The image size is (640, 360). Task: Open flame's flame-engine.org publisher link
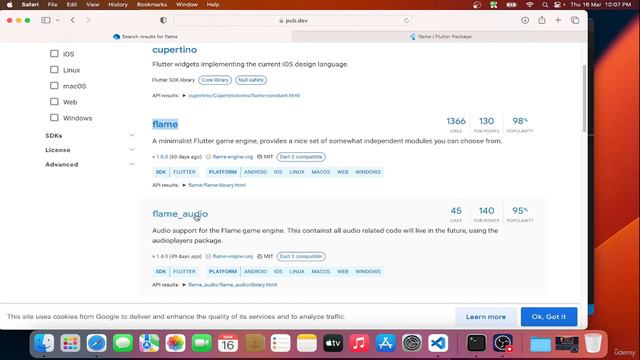point(233,157)
